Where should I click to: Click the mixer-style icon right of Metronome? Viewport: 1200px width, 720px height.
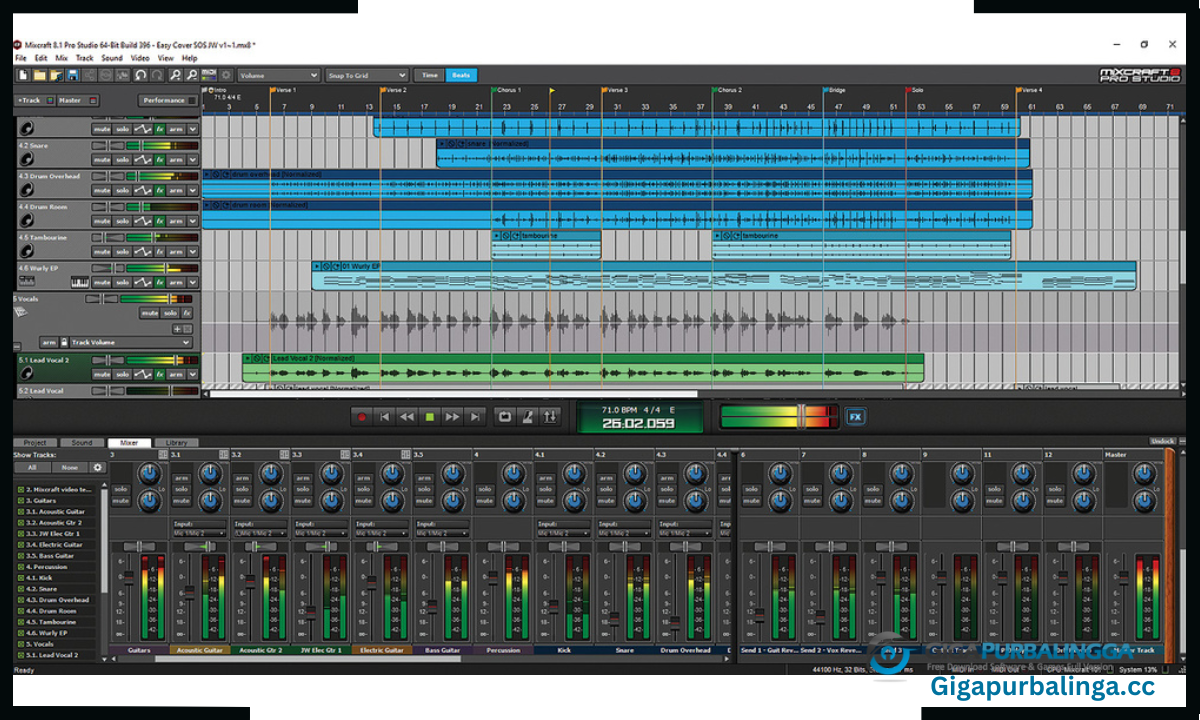point(550,416)
